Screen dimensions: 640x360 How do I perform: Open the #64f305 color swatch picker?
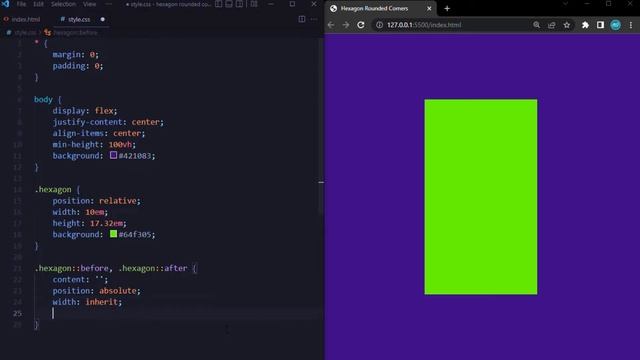coord(113,234)
